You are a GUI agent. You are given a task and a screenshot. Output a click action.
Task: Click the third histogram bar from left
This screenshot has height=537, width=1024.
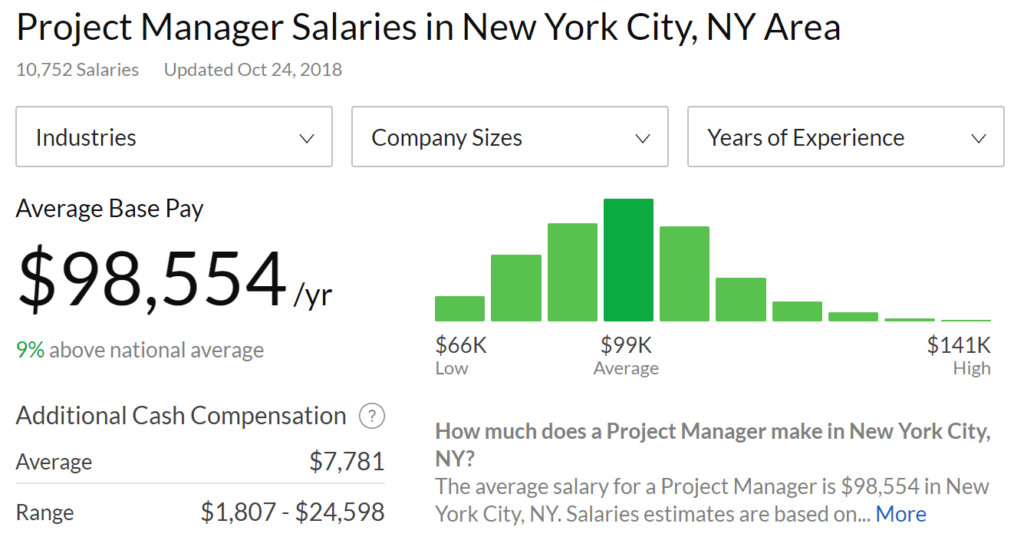coord(572,272)
